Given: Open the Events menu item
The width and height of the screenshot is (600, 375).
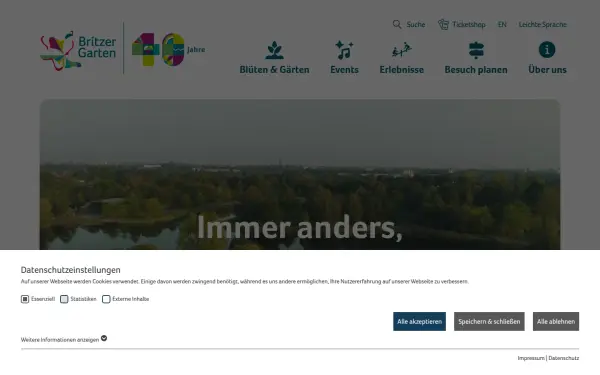Looking at the screenshot, I should (344, 70).
